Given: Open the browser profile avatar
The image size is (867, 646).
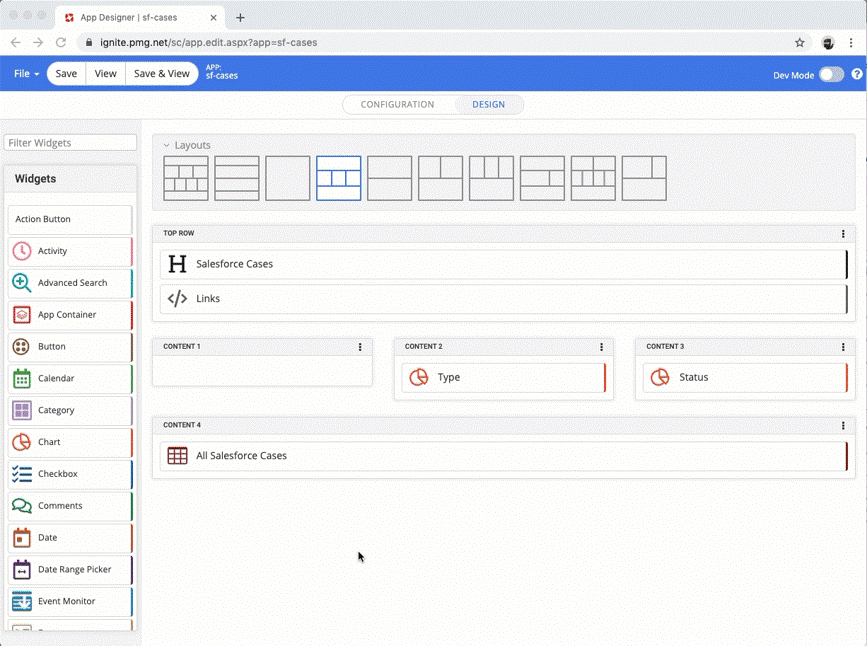Looking at the screenshot, I should [x=828, y=43].
